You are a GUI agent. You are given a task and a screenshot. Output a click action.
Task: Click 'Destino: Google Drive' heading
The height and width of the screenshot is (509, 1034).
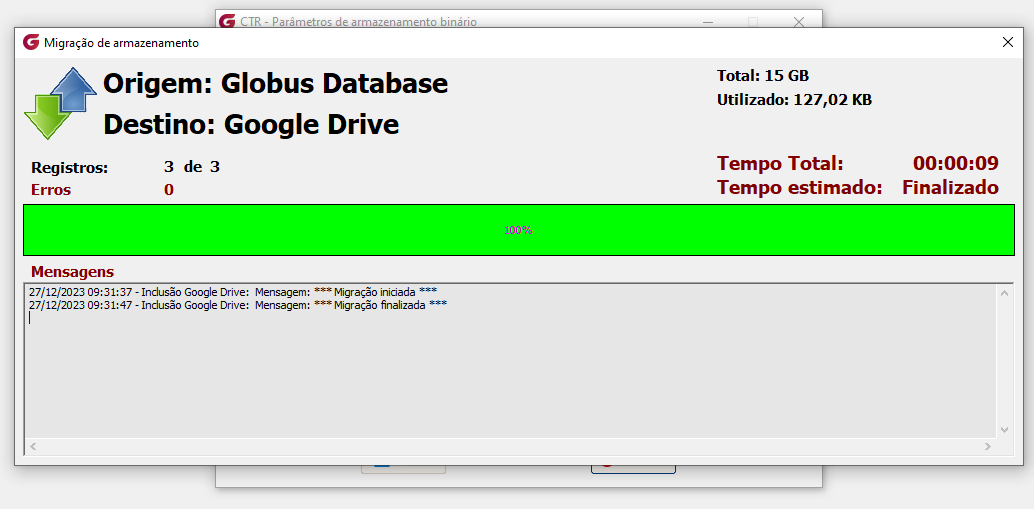click(251, 124)
